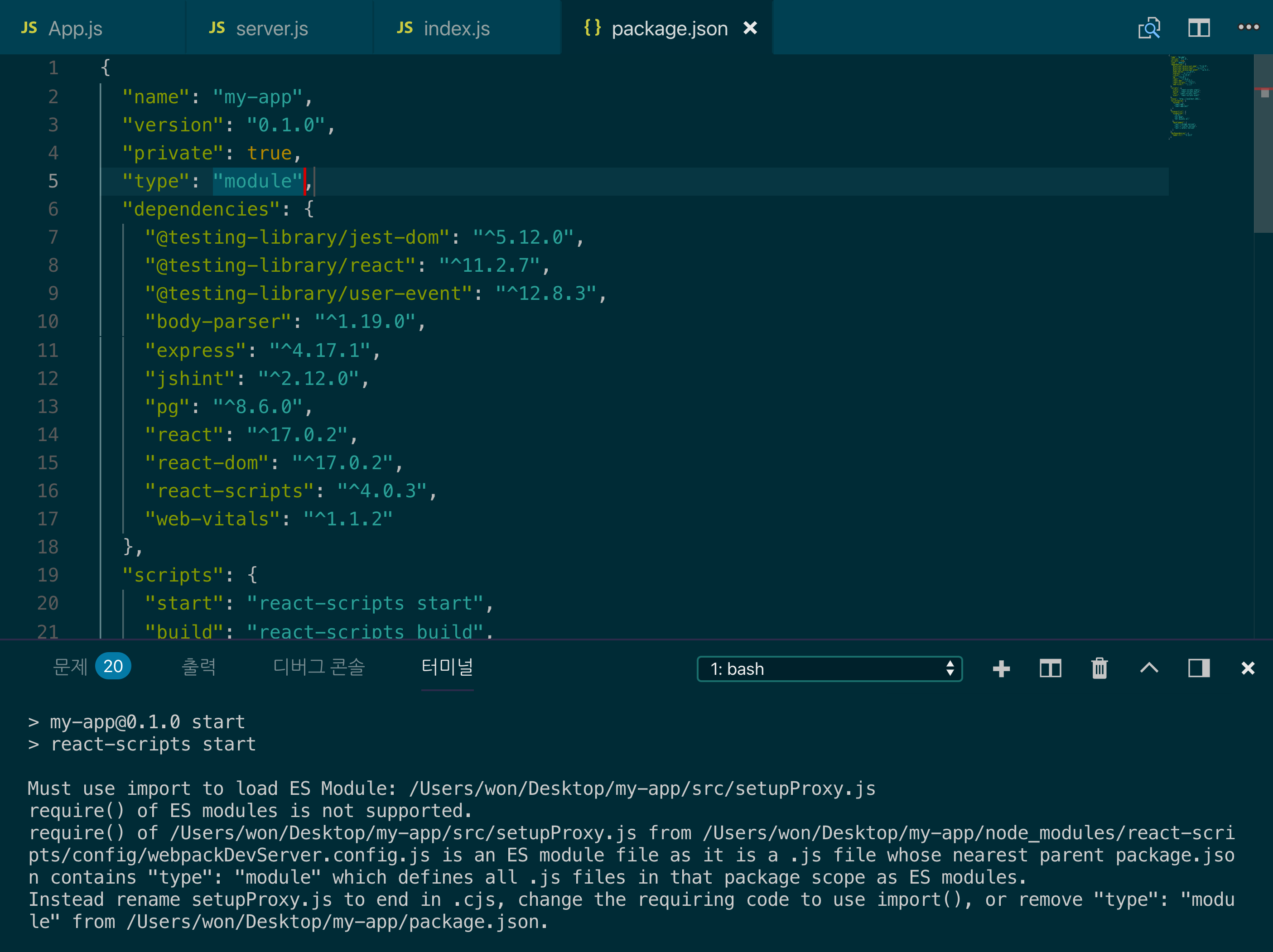
Task: Click "@testing-library/user-event" on line 9
Action: tap(309, 293)
